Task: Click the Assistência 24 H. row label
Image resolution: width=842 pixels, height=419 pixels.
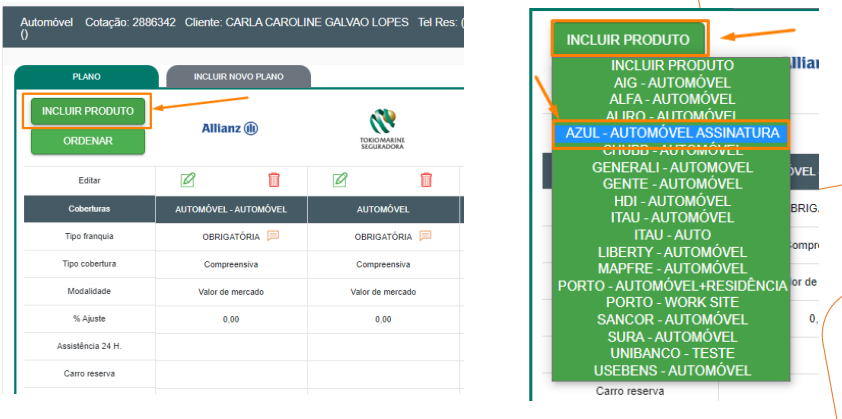Action: pyautogui.click(x=90, y=346)
